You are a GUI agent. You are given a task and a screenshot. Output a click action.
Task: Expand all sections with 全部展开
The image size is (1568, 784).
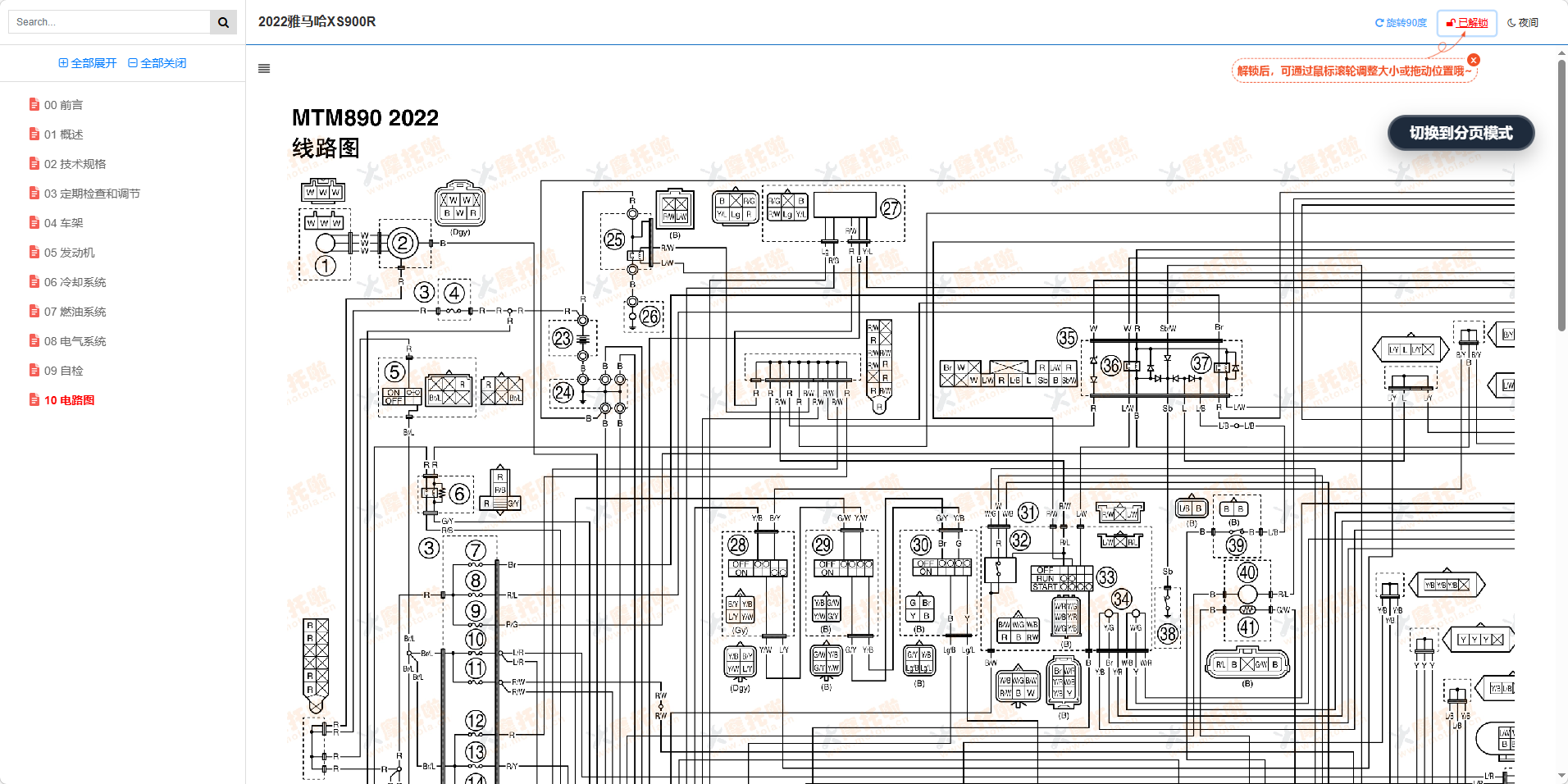(88, 63)
